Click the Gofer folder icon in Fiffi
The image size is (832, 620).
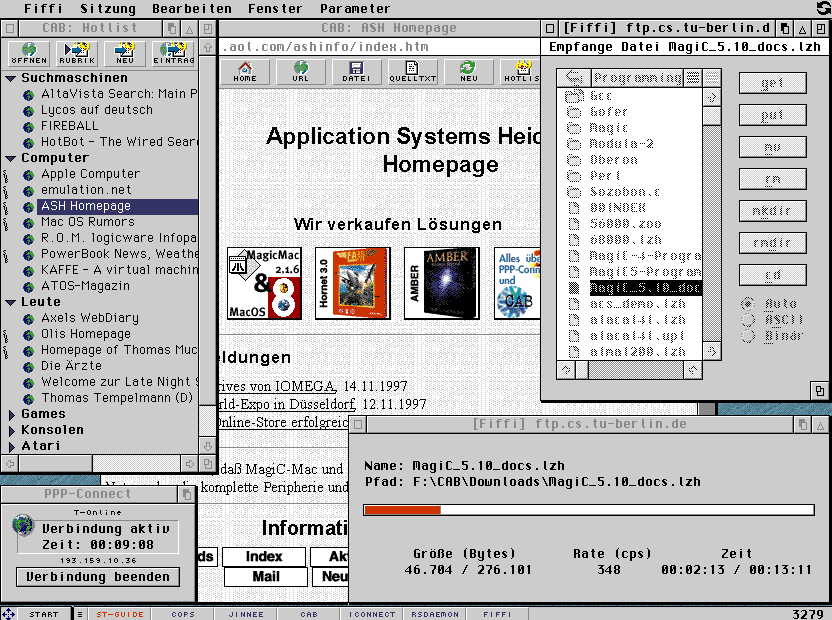574,112
